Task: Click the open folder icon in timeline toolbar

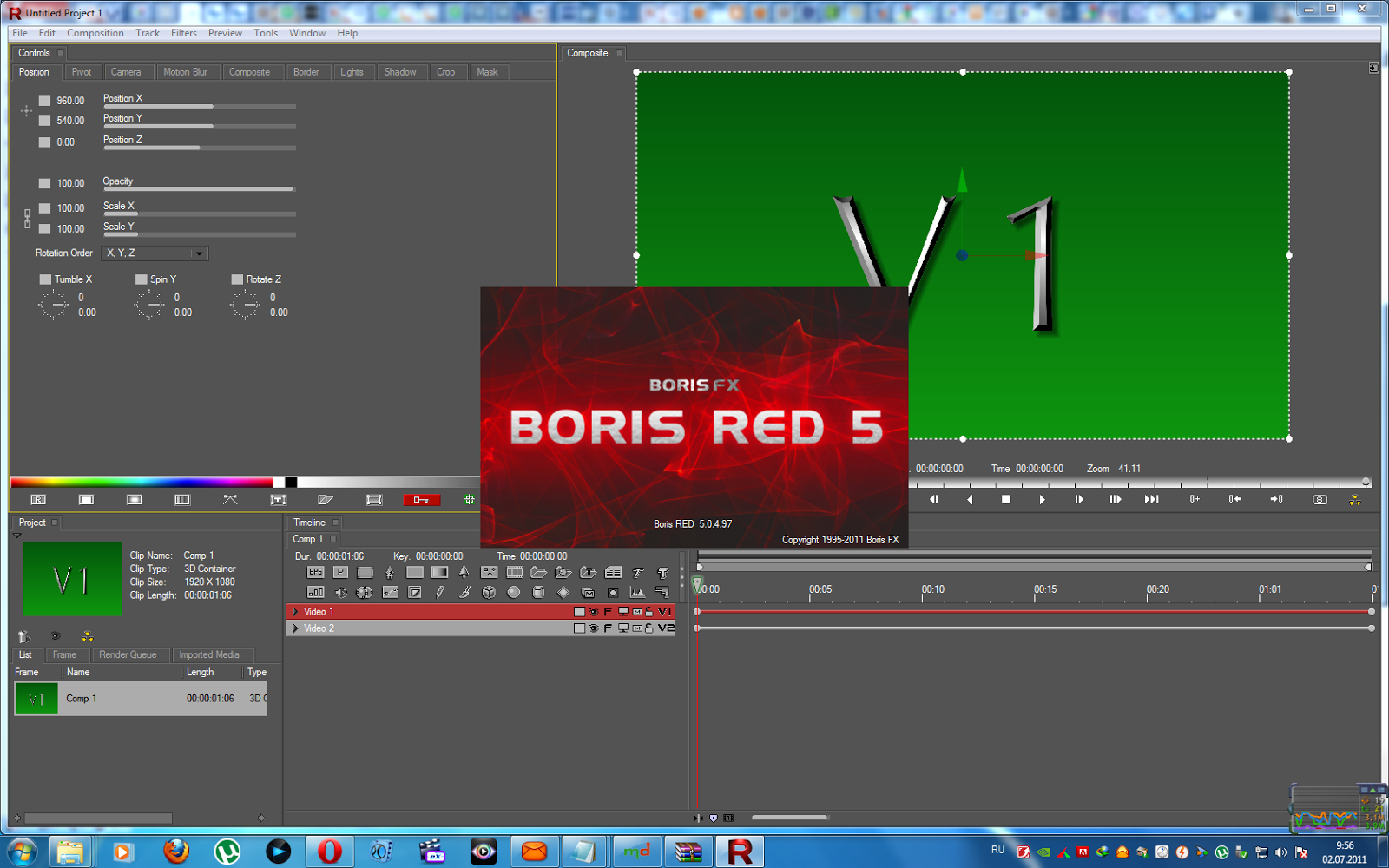Action: pyautogui.click(x=539, y=572)
